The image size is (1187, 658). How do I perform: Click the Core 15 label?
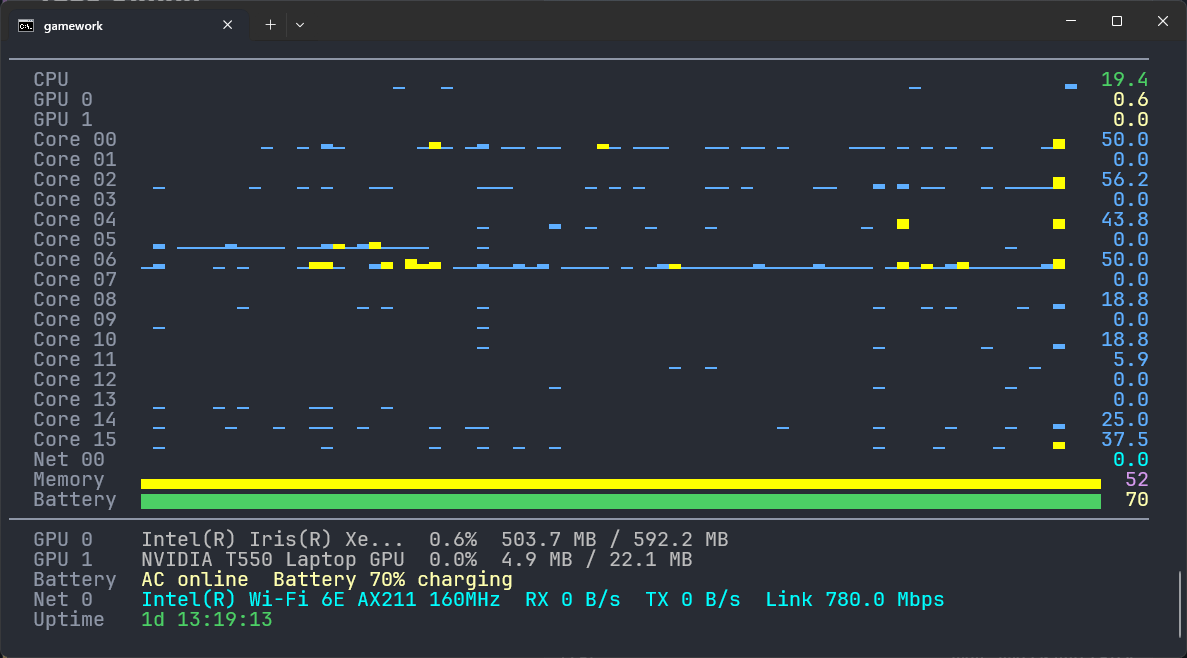(75, 439)
